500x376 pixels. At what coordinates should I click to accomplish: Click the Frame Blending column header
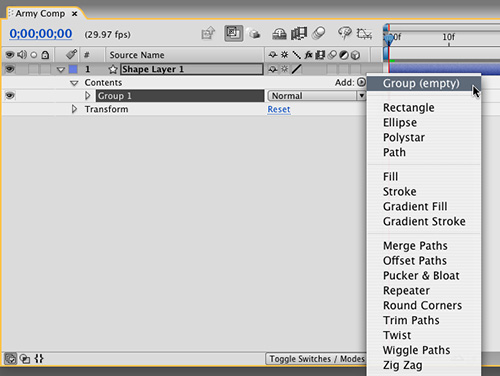click(x=320, y=55)
